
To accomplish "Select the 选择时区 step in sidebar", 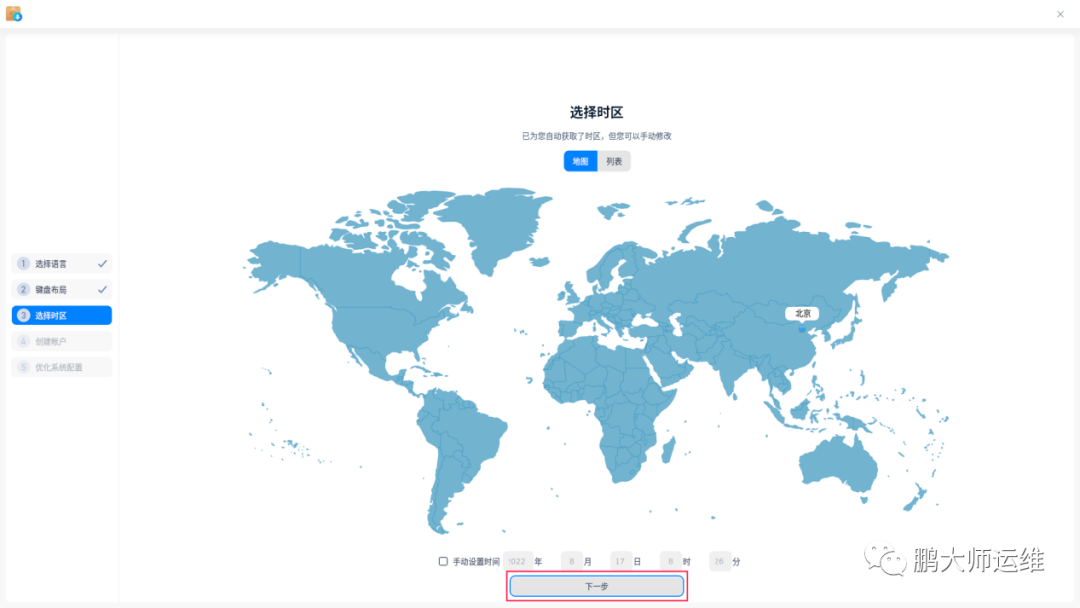I will point(62,315).
